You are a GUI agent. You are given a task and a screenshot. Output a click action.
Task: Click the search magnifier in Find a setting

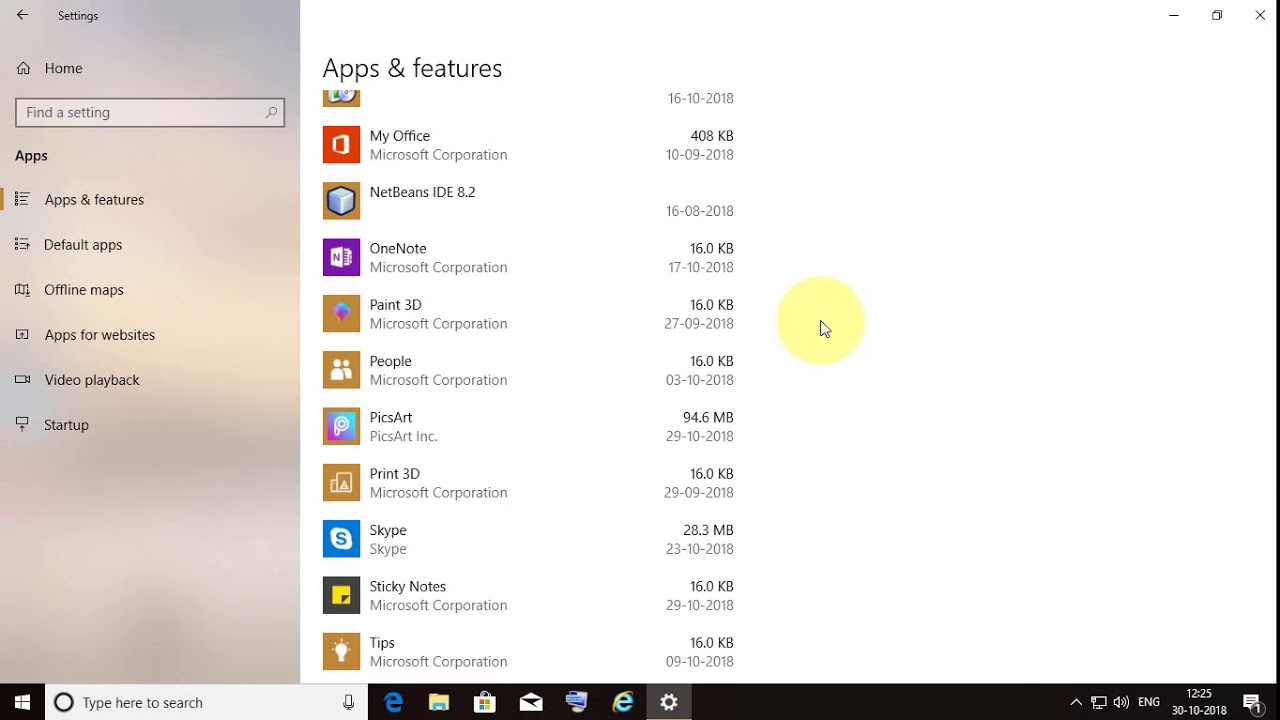[271, 113]
